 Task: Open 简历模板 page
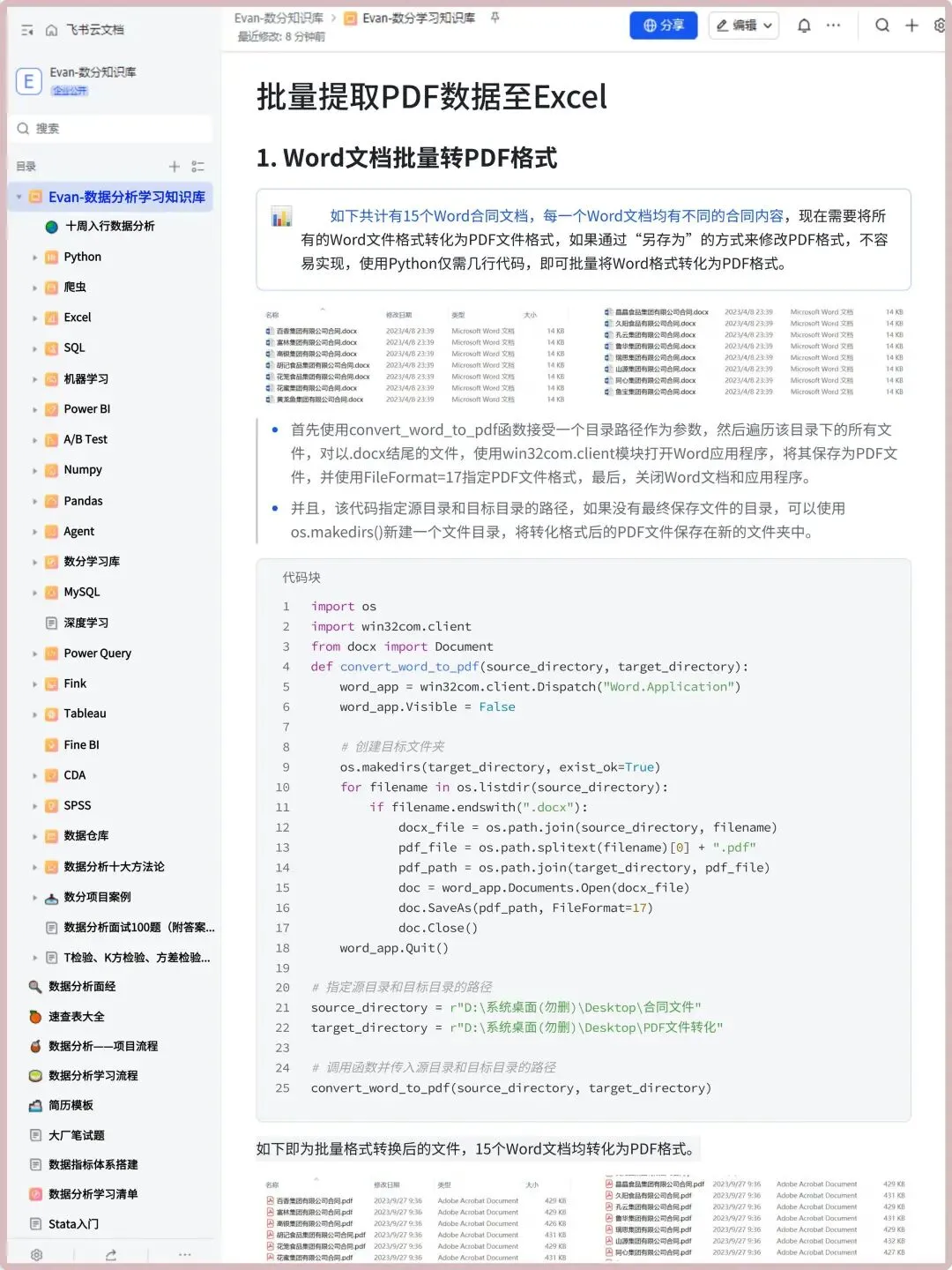click(x=71, y=1106)
